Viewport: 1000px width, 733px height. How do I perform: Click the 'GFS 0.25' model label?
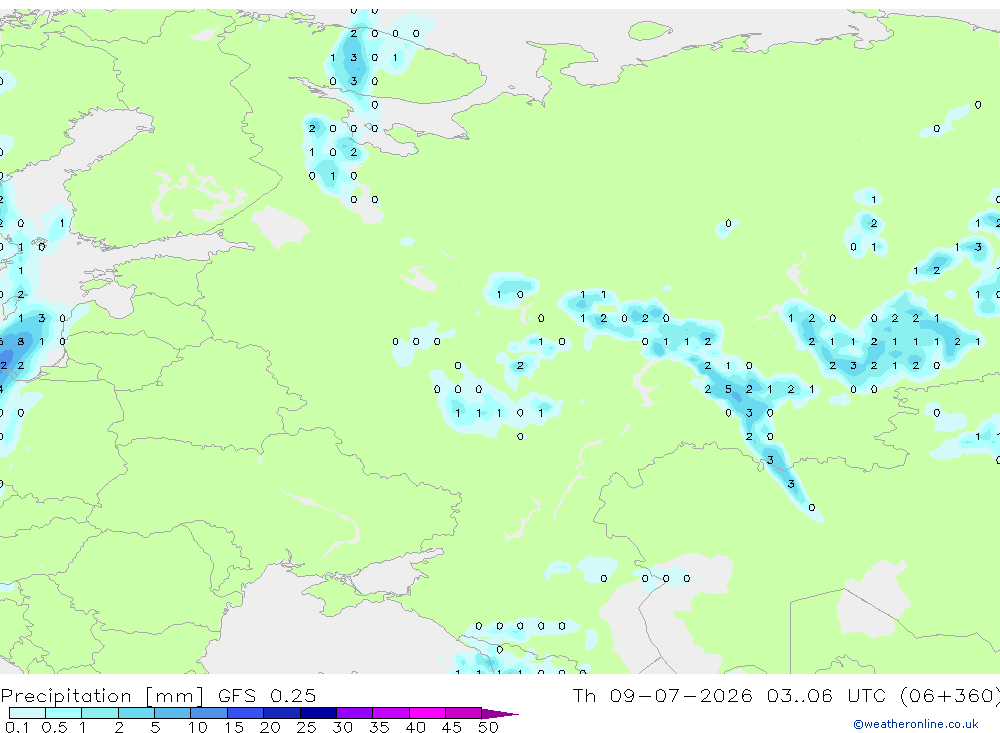[267, 695]
